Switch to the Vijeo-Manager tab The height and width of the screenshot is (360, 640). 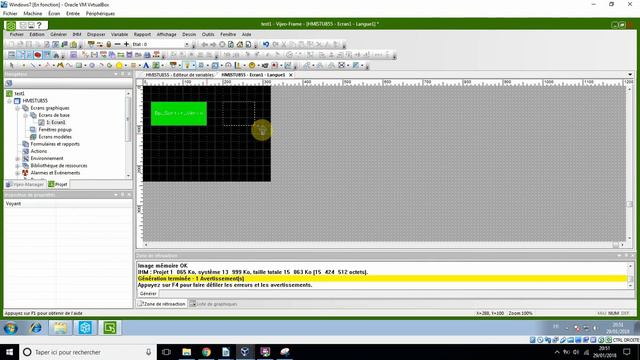click(x=25, y=184)
